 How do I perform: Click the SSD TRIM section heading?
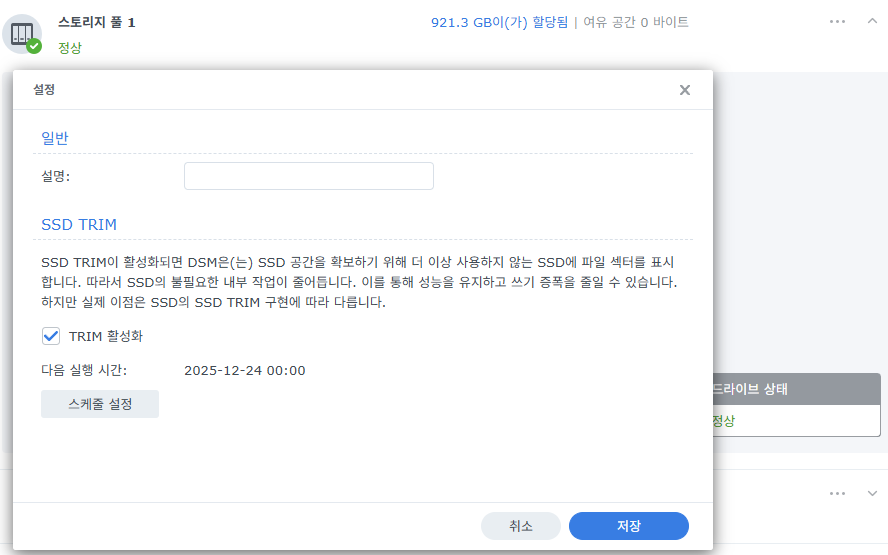[79, 224]
